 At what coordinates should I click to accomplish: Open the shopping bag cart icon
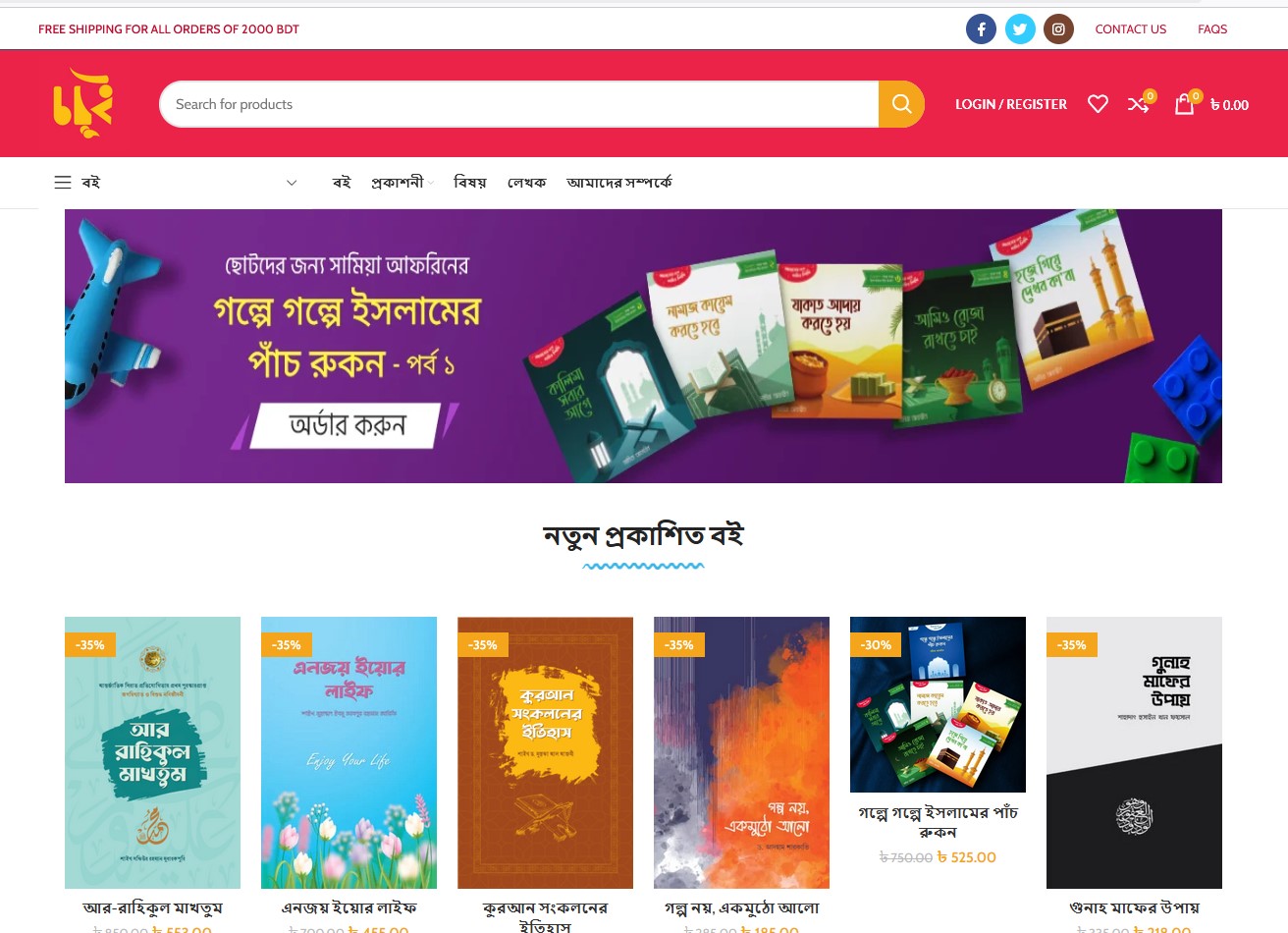[x=1186, y=103]
